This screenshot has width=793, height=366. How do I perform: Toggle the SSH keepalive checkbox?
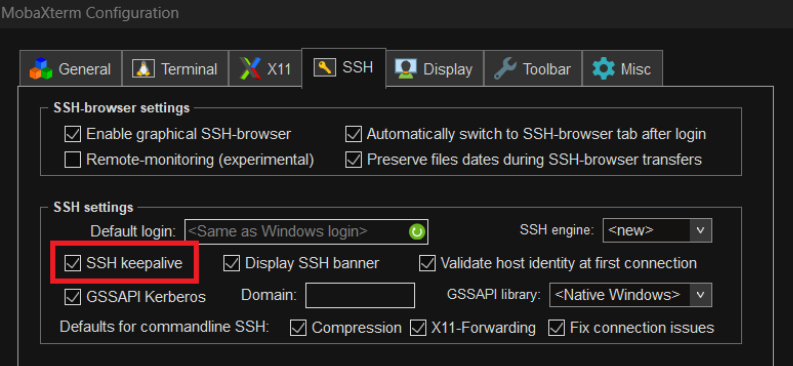[73, 263]
